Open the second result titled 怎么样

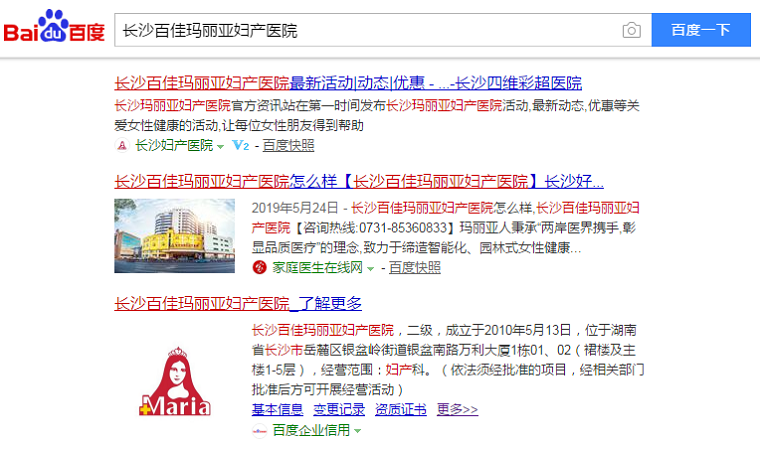pyautogui.click(x=358, y=182)
